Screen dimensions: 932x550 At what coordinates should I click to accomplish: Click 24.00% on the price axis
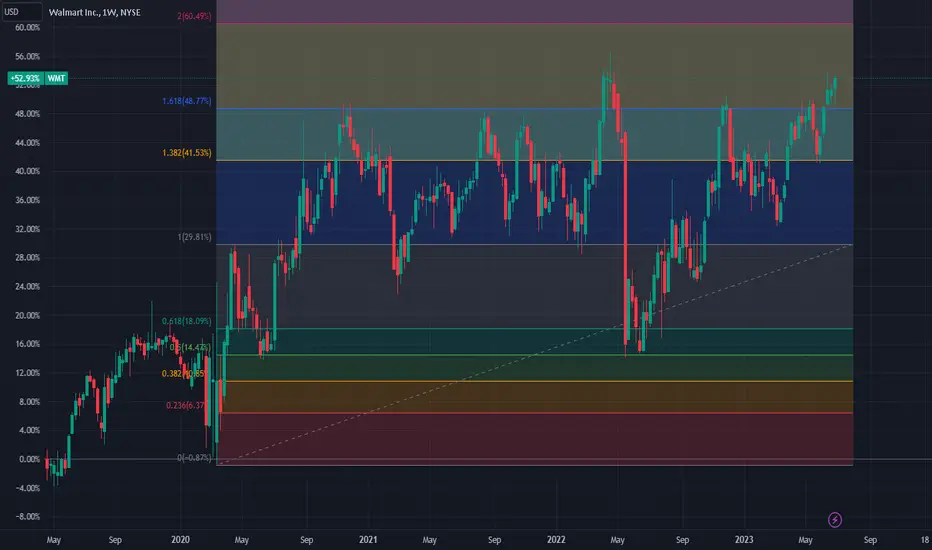tap(27, 287)
